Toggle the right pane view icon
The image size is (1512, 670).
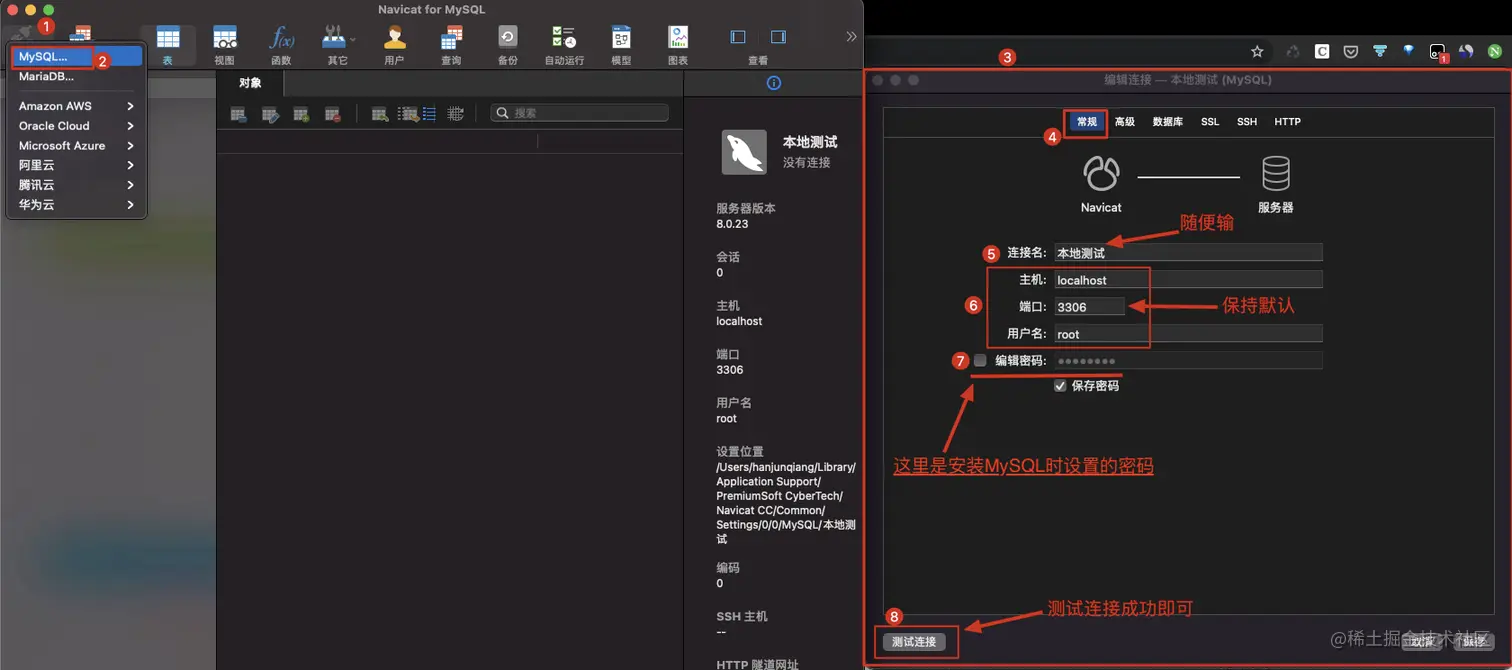[x=778, y=37]
